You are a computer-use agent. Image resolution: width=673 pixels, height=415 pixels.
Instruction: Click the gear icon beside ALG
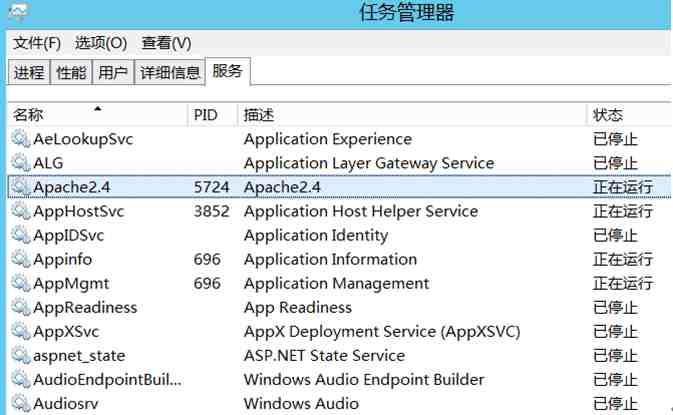[20, 163]
